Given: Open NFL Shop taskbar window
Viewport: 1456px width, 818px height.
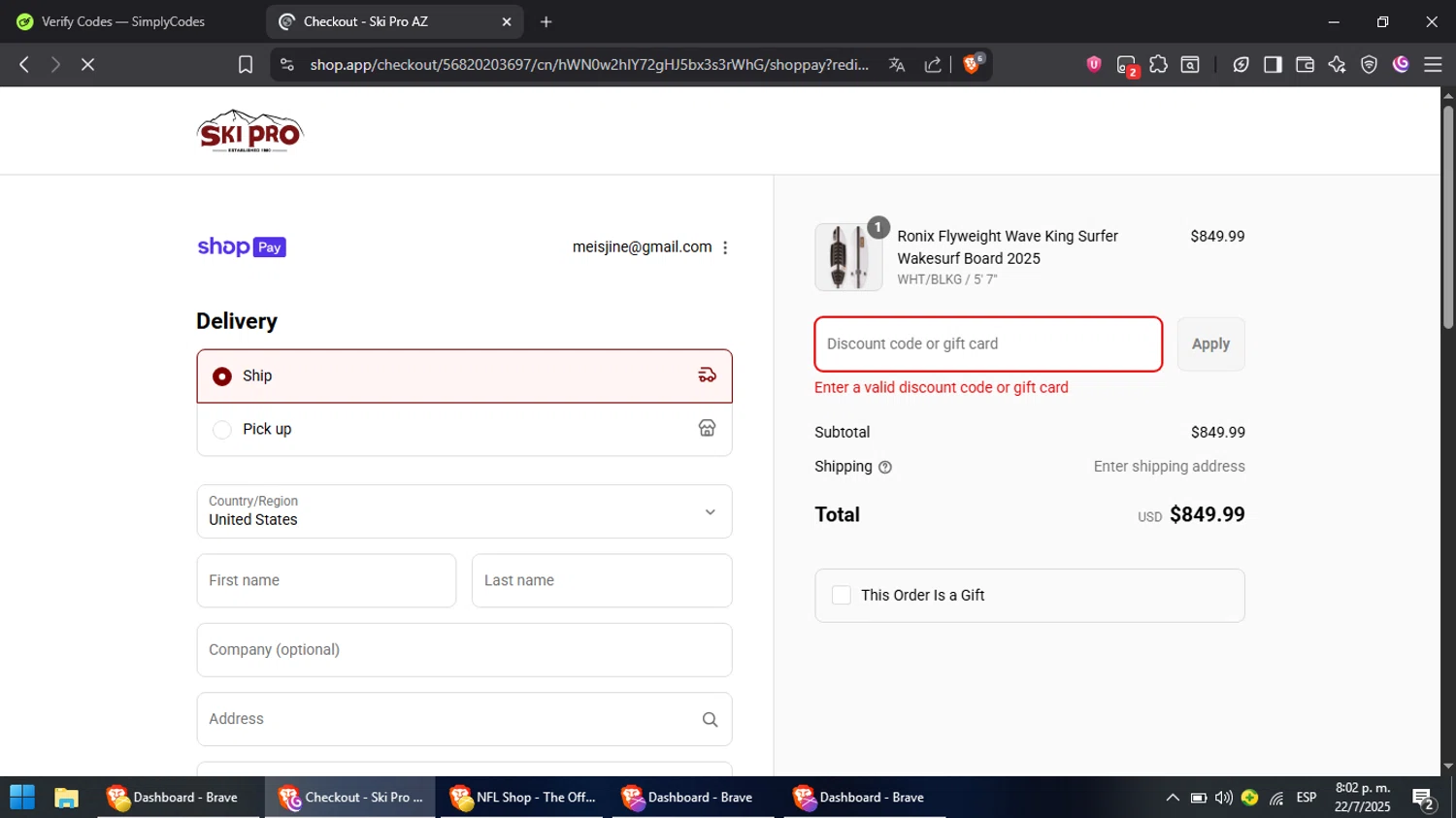Looking at the screenshot, I should click(x=523, y=797).
